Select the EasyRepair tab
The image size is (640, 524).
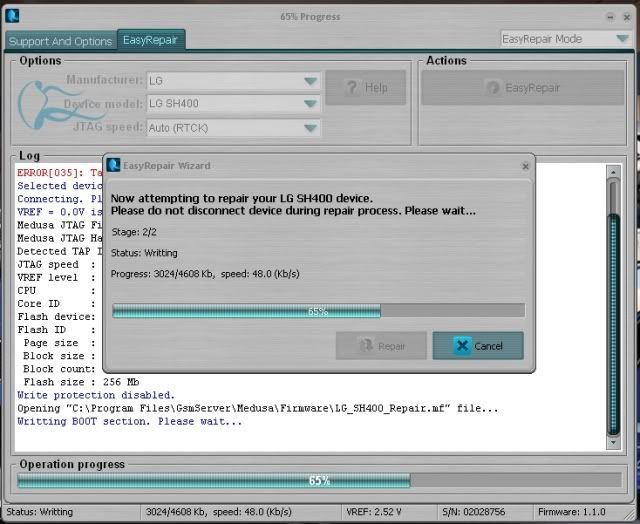click(151, 40)
